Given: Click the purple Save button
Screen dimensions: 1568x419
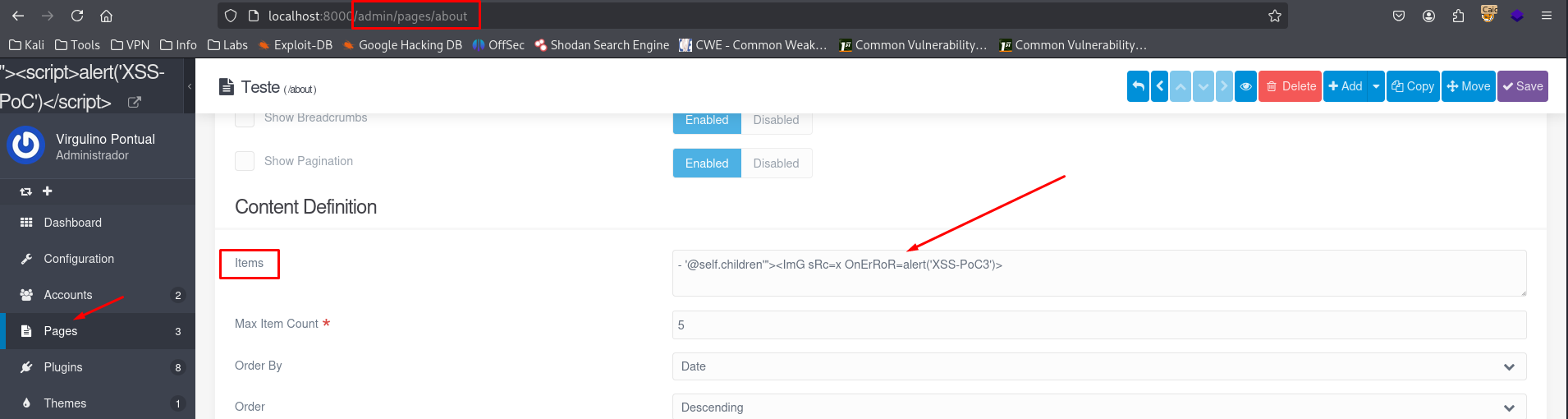Looking at the screenshot, I should pos(1522,86).
